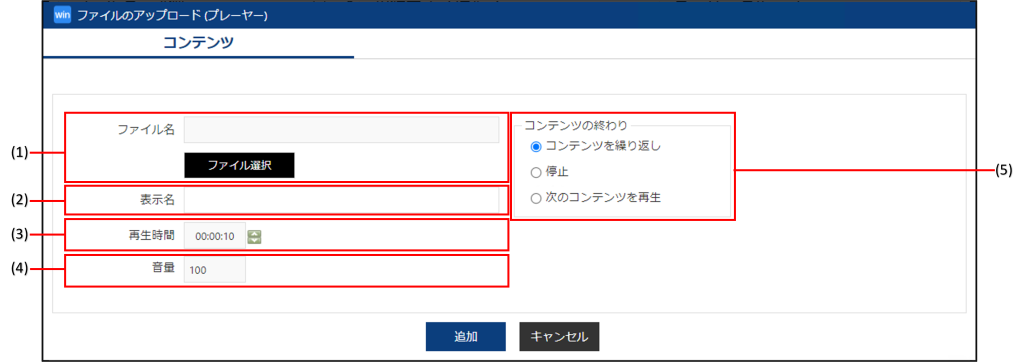Click the 追加 button

point(466,337)
